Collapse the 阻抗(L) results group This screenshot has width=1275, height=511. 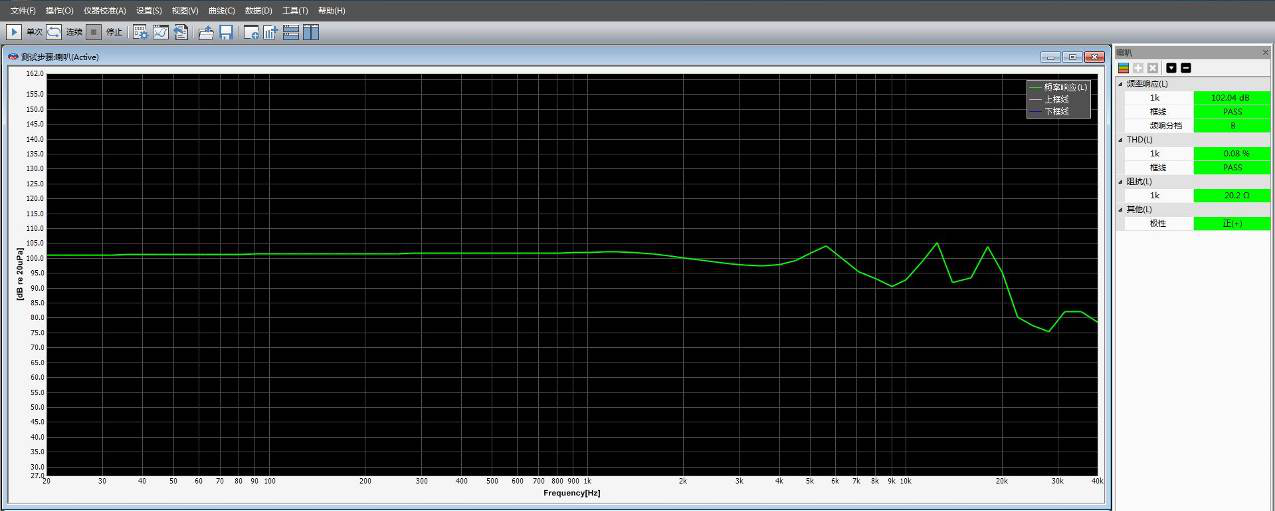pyautogui.click(x=1121, y=182)
